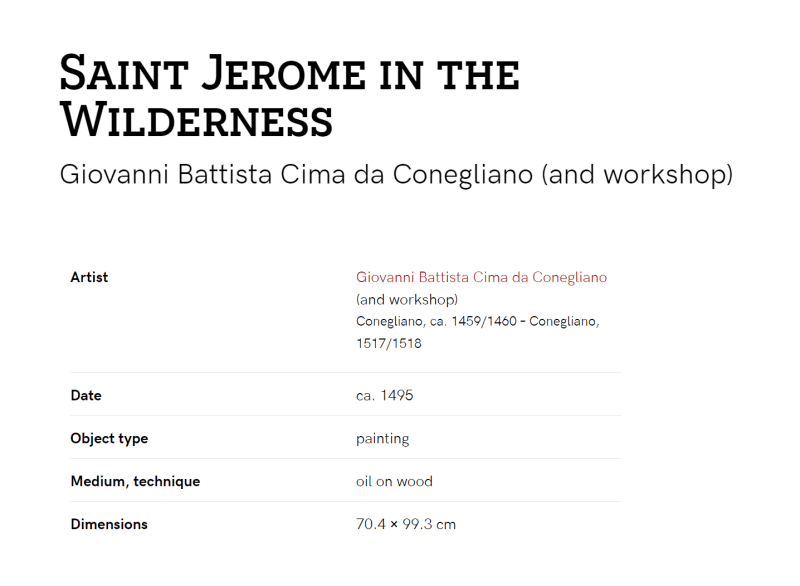This screenshot has height=586, width=800.
Task: Click the word Saint in the heading
Action: click(124, 74)
